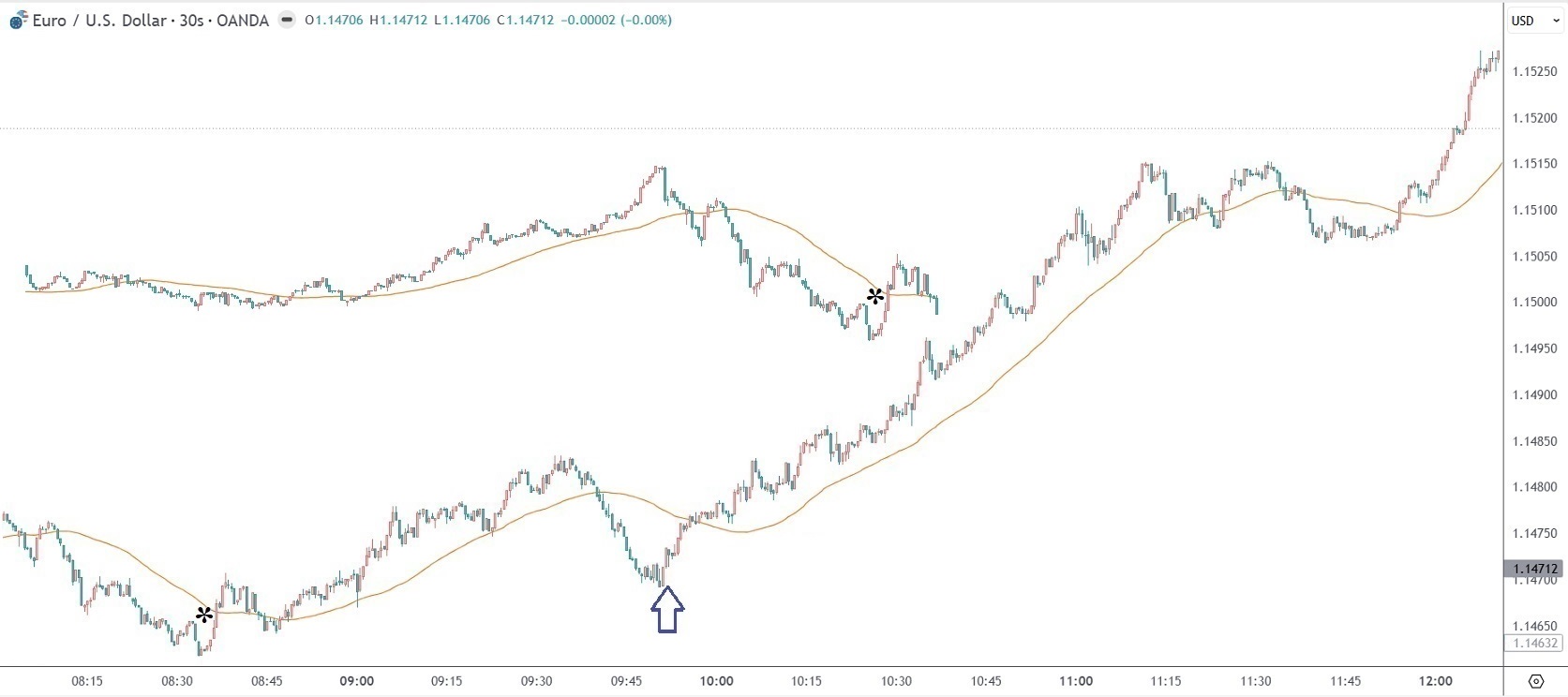Image resolution: width=1568 pixels, height=697 pixels.
Task: Click the highlighted current price label 1.14712
Action: click(1534, 569)
